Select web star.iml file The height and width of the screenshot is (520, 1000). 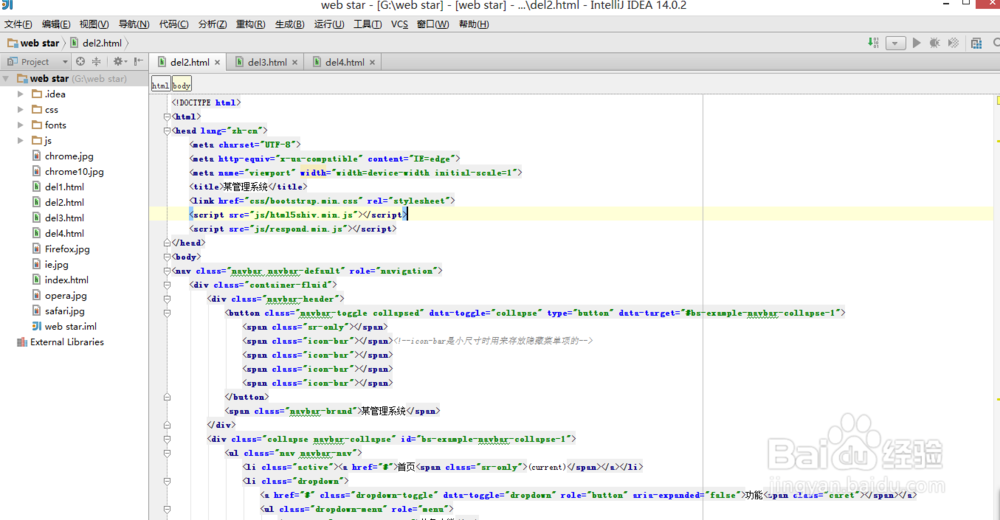tap(64, 326)
